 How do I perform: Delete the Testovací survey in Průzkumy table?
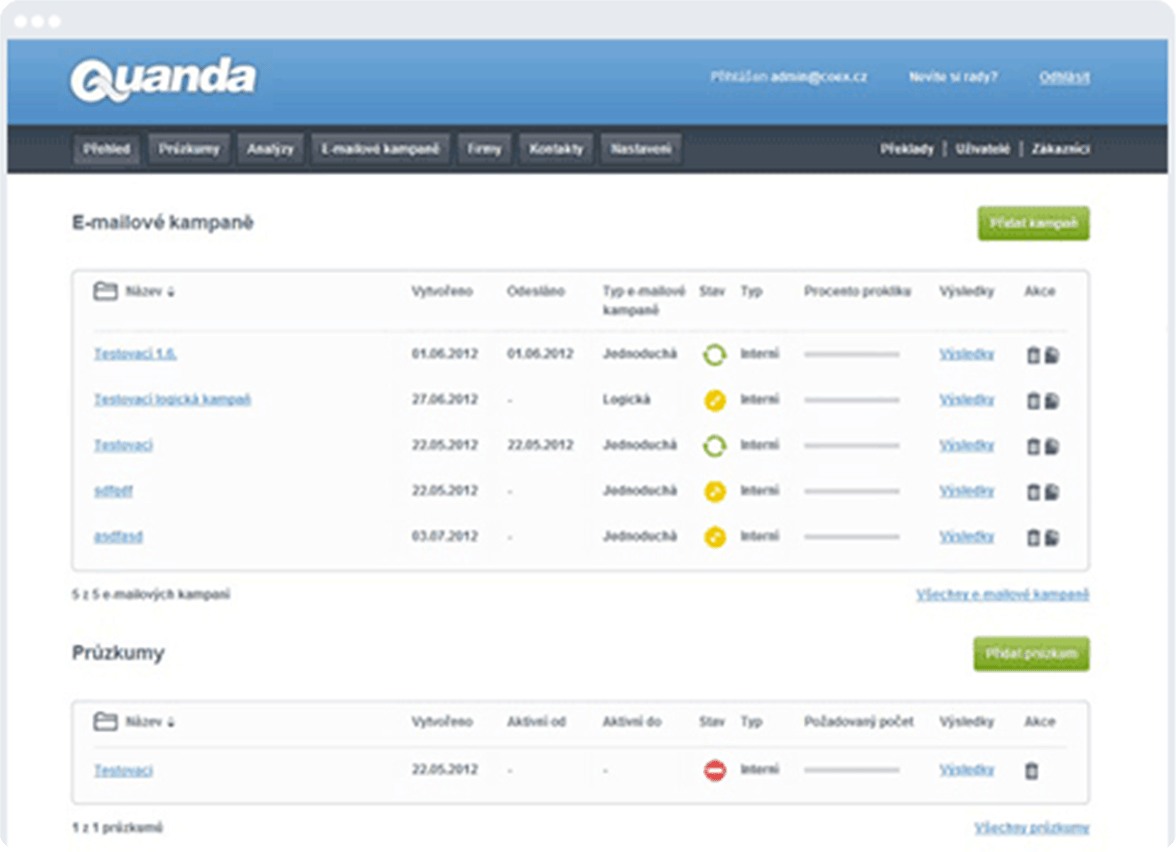tap(1033, 771)
